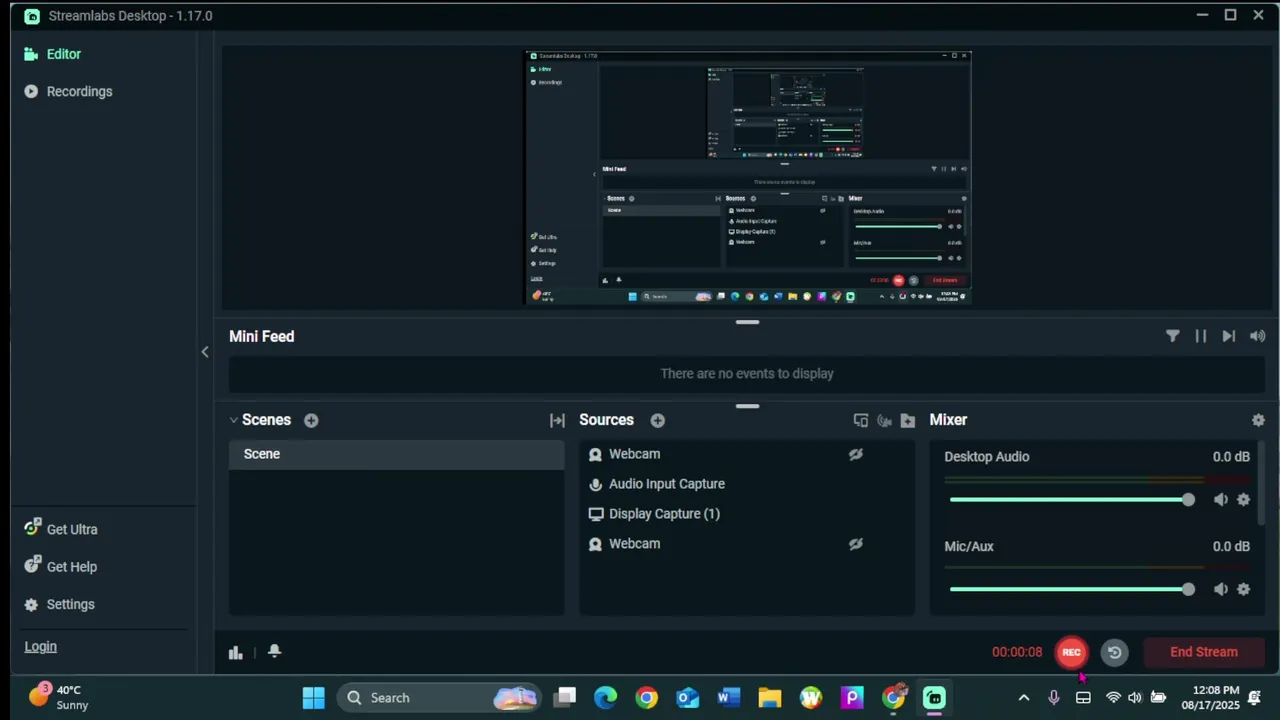Filter Mini Feed events with the funnel icon
The image size is (1280, 720).
pos(1172,336)
